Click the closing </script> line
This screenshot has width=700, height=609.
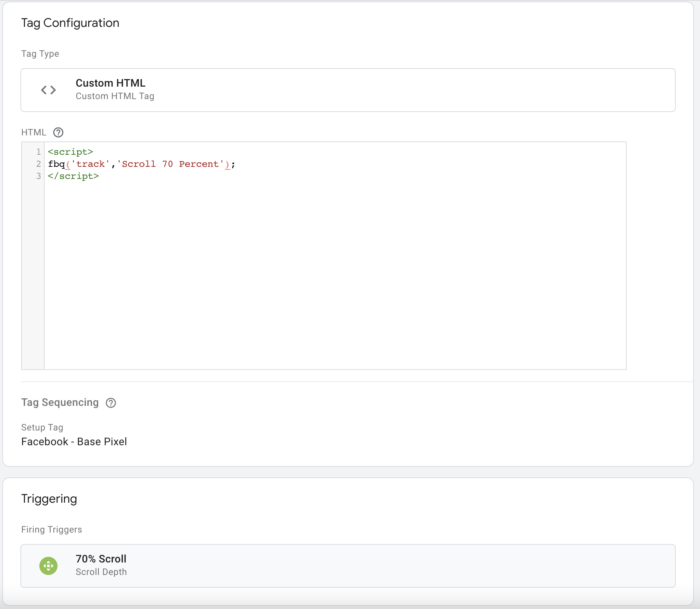click(73, 176)
